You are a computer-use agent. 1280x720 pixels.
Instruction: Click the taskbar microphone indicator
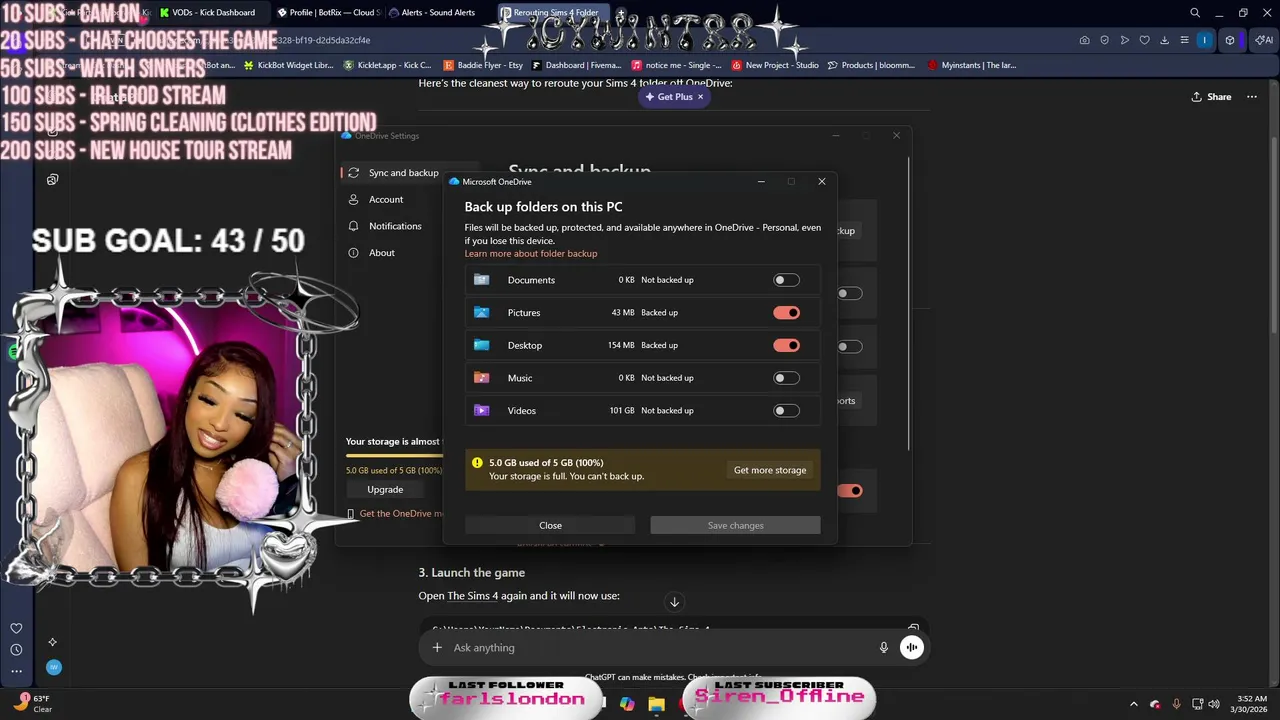(x=1176, y=704)
